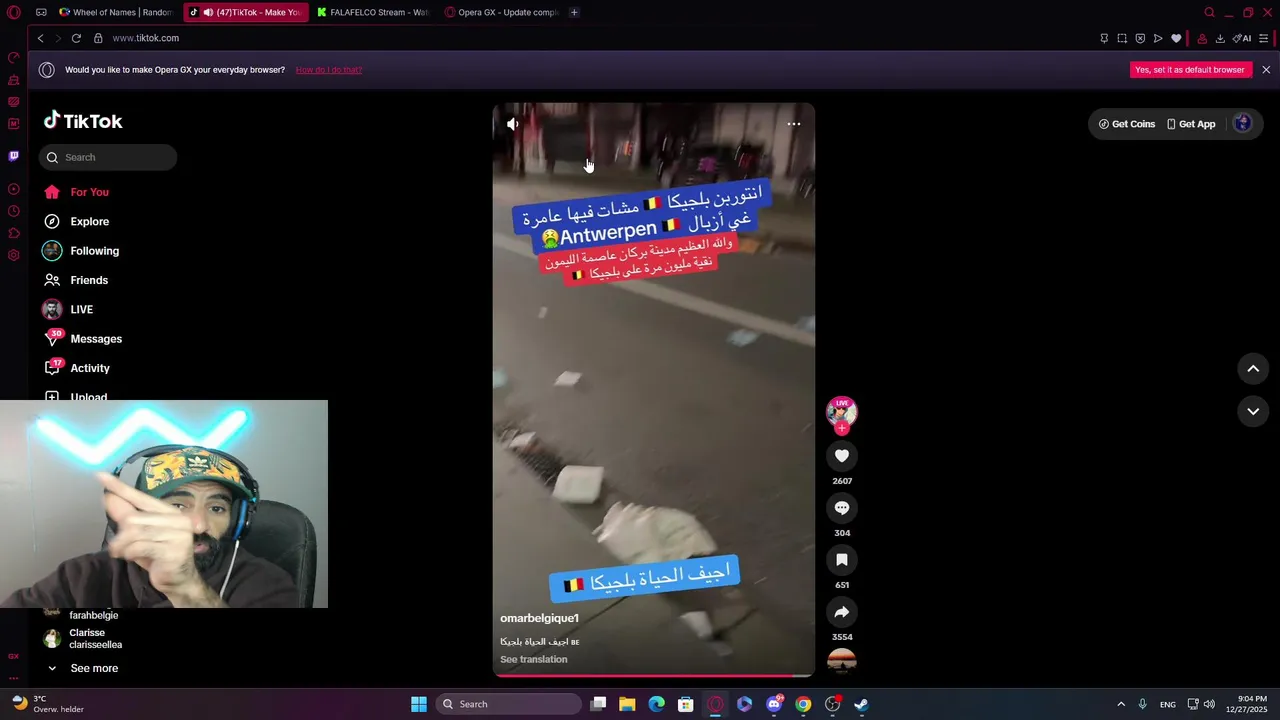
Task: Click browser back arrow
Action: pos(41,38)
